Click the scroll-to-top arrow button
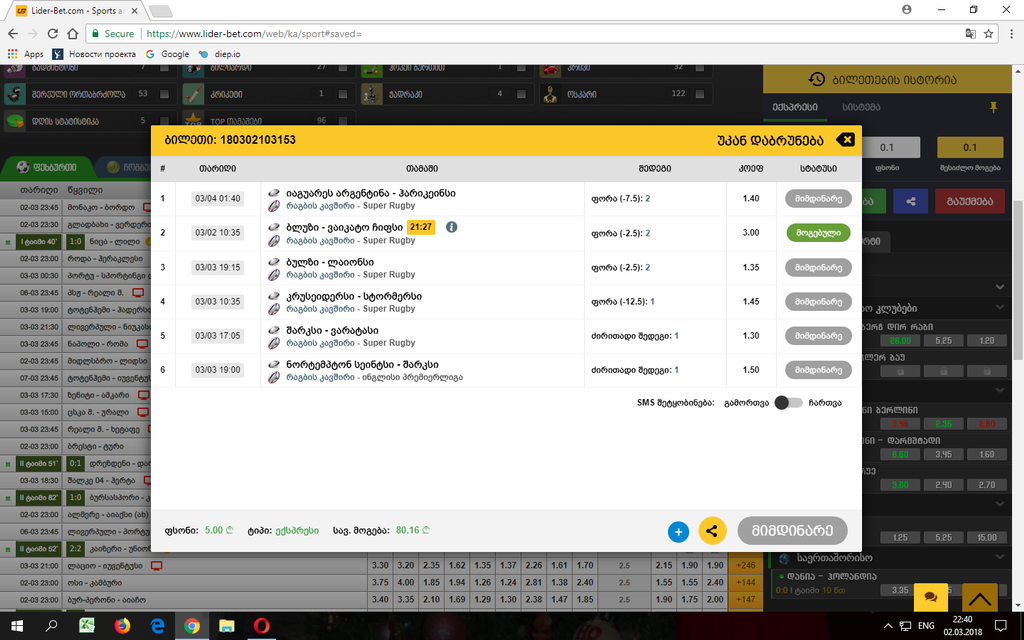The height and width of the screenshot is (640, 1024). (x=979, y=597)
